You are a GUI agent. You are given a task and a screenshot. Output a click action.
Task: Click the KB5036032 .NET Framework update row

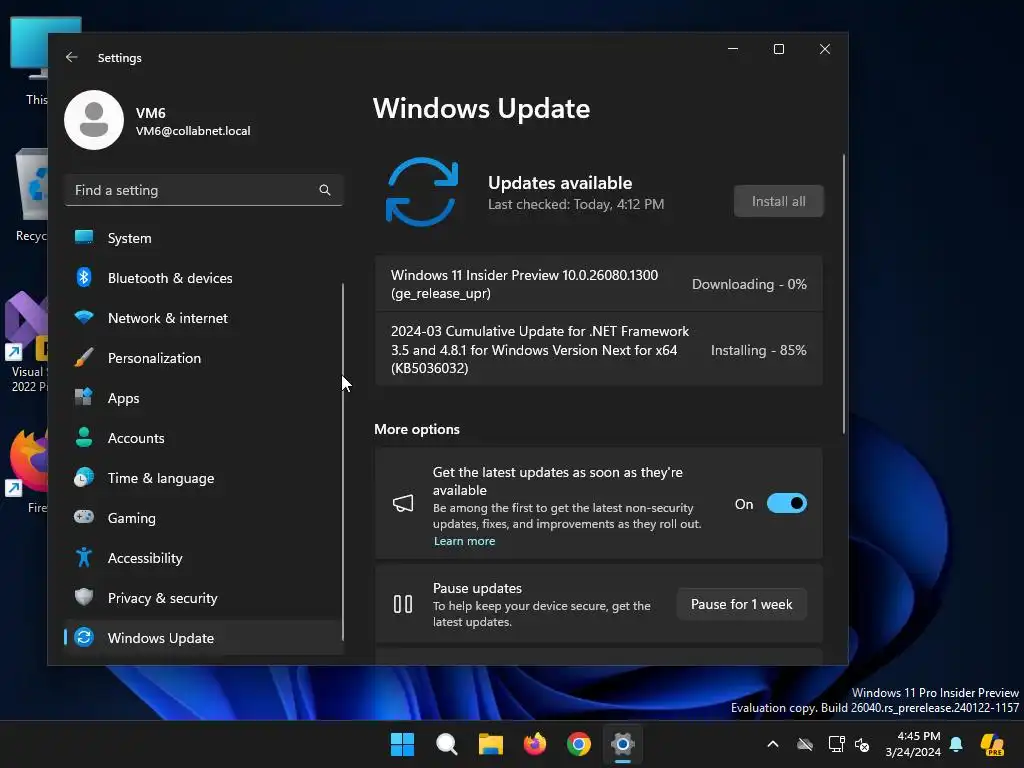click(599, 349)
